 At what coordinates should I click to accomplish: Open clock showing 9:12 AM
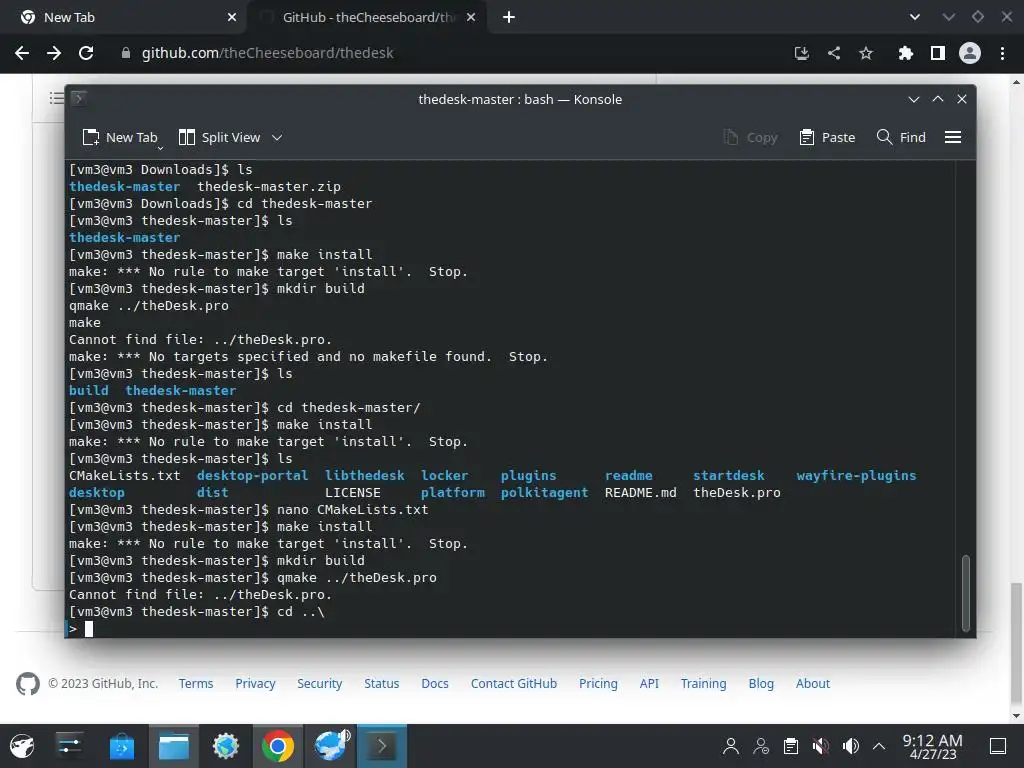[x=933, y=746]
